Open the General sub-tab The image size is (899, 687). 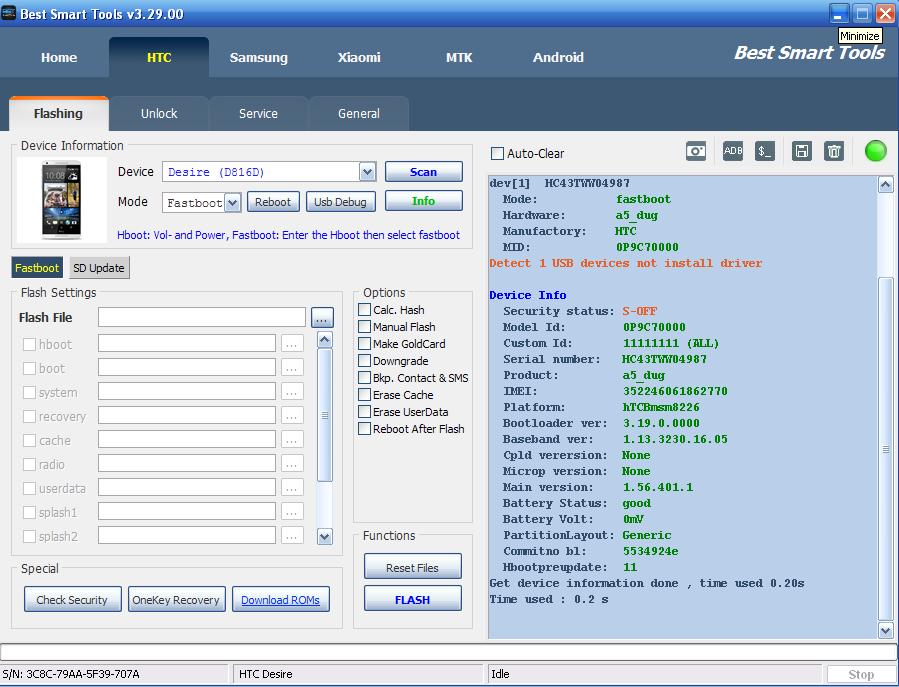tap(358, 114)
